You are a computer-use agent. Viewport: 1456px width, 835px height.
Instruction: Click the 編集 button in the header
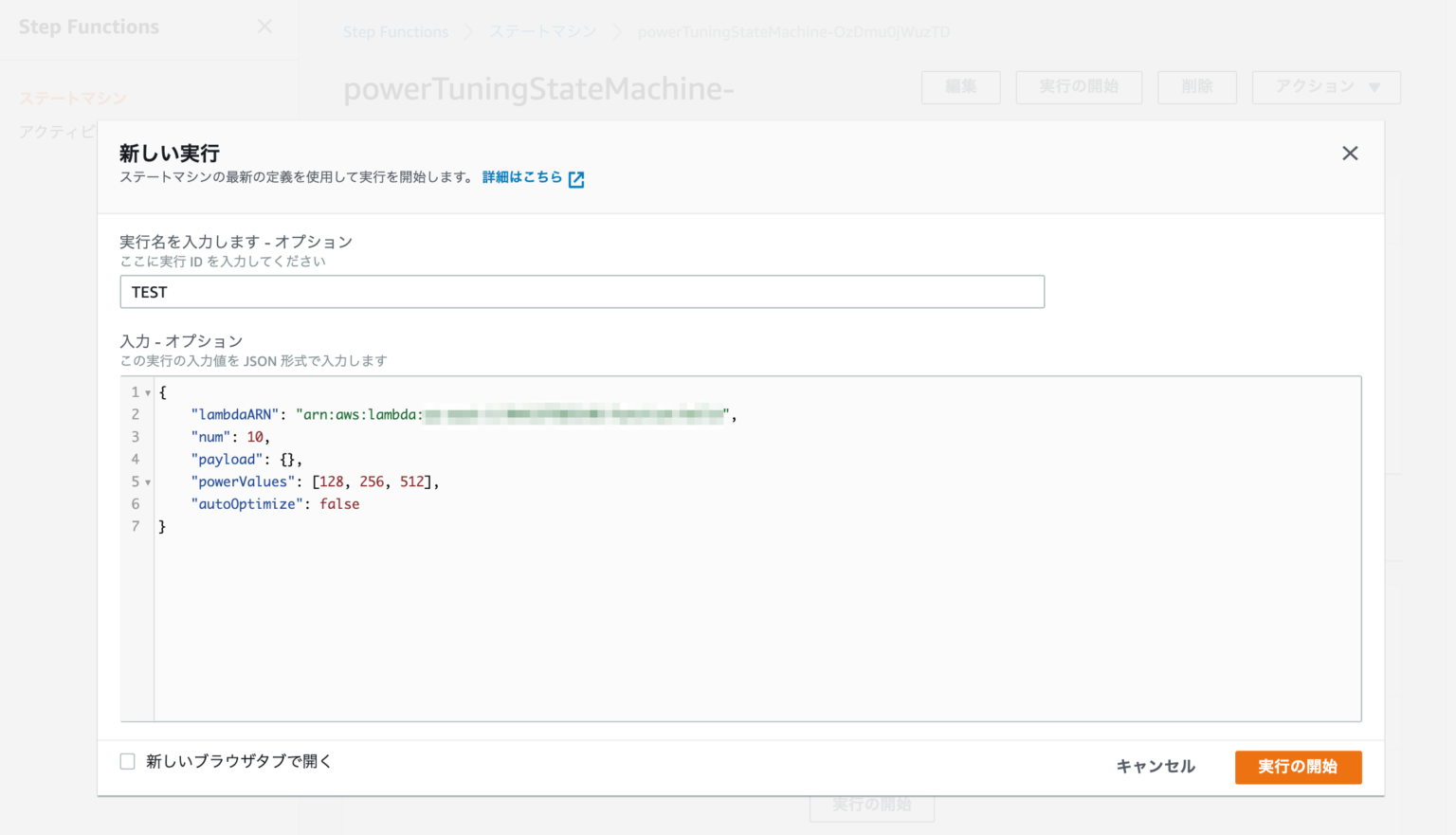pos(960,86)
